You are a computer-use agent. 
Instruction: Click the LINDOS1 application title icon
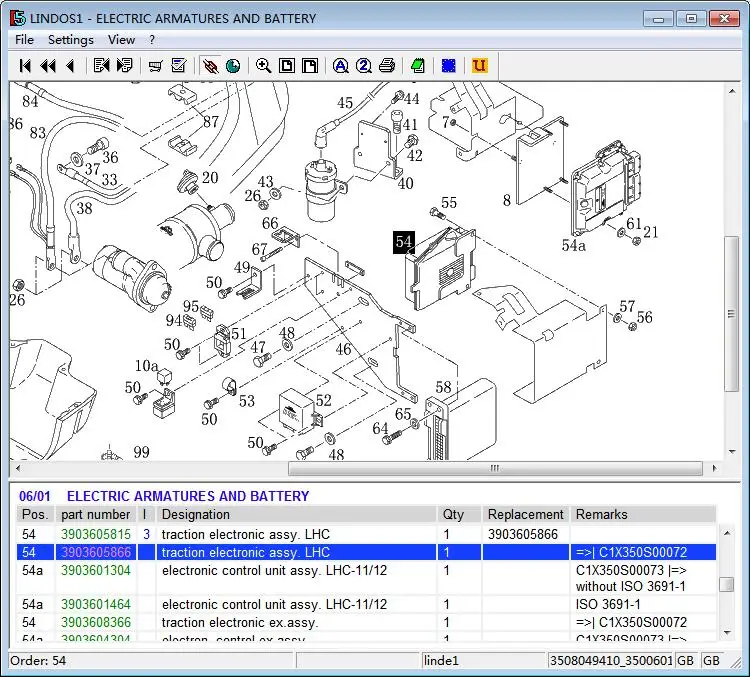[x=18, y=18]
